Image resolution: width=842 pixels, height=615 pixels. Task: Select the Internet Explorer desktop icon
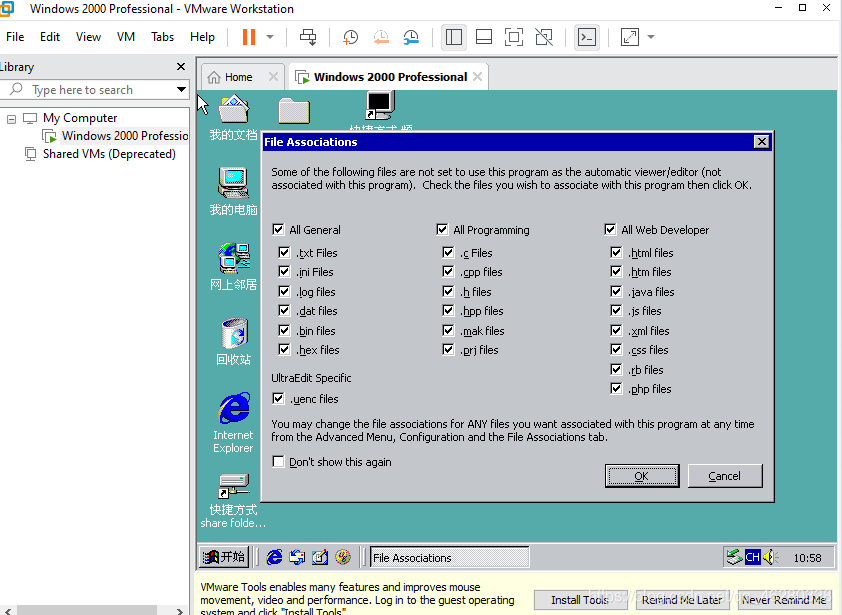(x=233, y=423)
